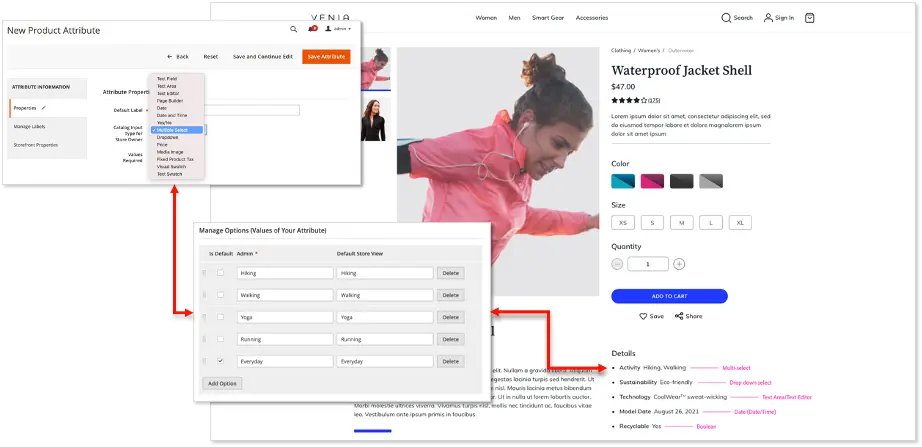Open the Storefront Properties tab
This screenshot has height=447, width=922.
point(48,145)
